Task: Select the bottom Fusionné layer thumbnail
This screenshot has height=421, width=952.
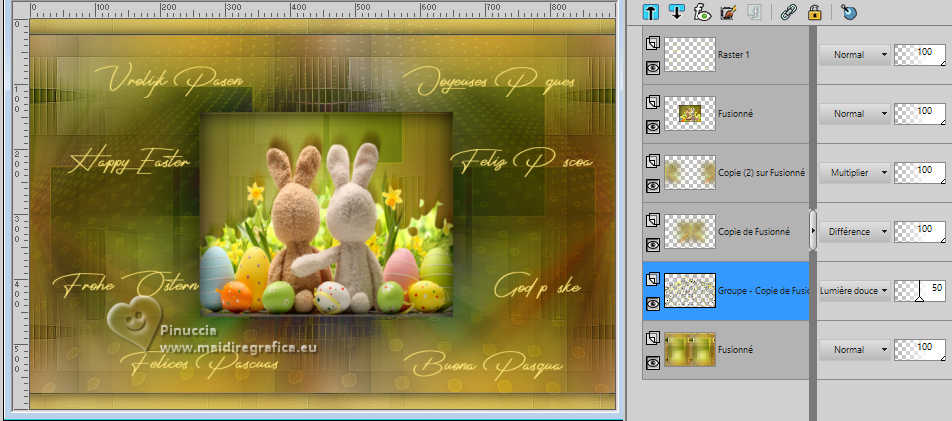Action: pyautogui.click(x=690, y=349)
